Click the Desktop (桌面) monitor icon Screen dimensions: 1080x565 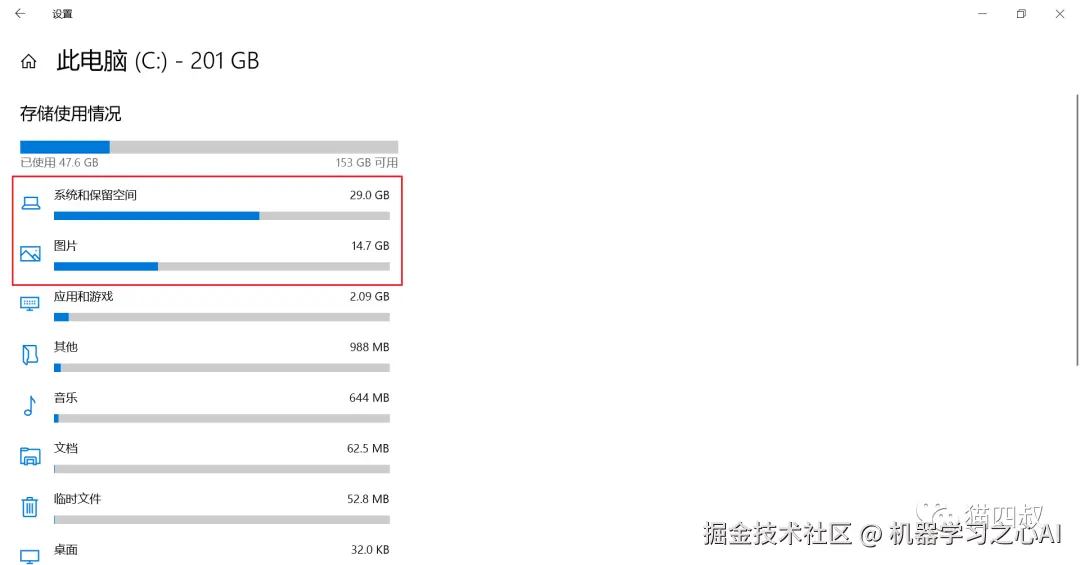(30, 555)
